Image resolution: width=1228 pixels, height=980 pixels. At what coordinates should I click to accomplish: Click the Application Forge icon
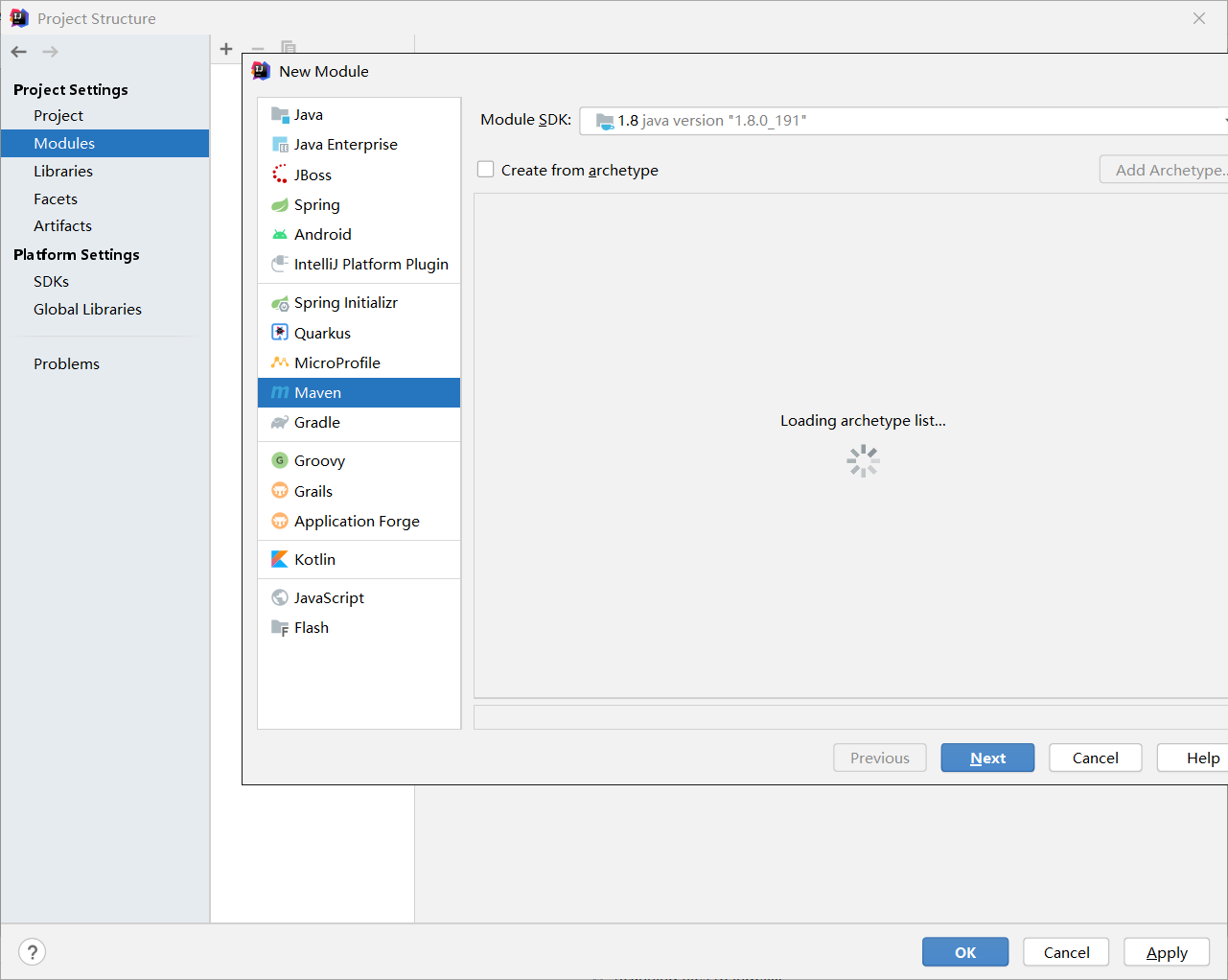(x=280, y=521)
